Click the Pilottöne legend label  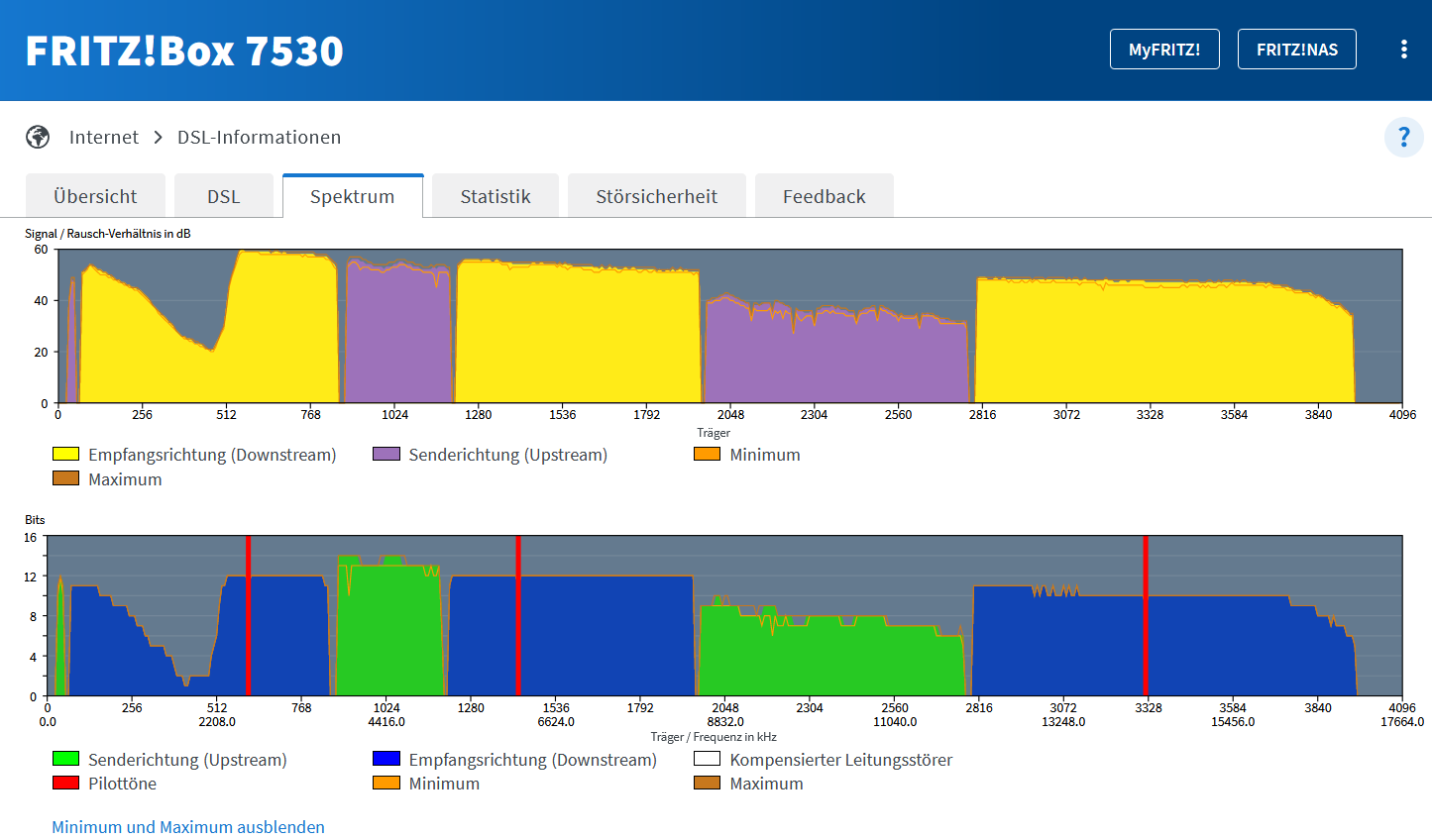[122, 784]
